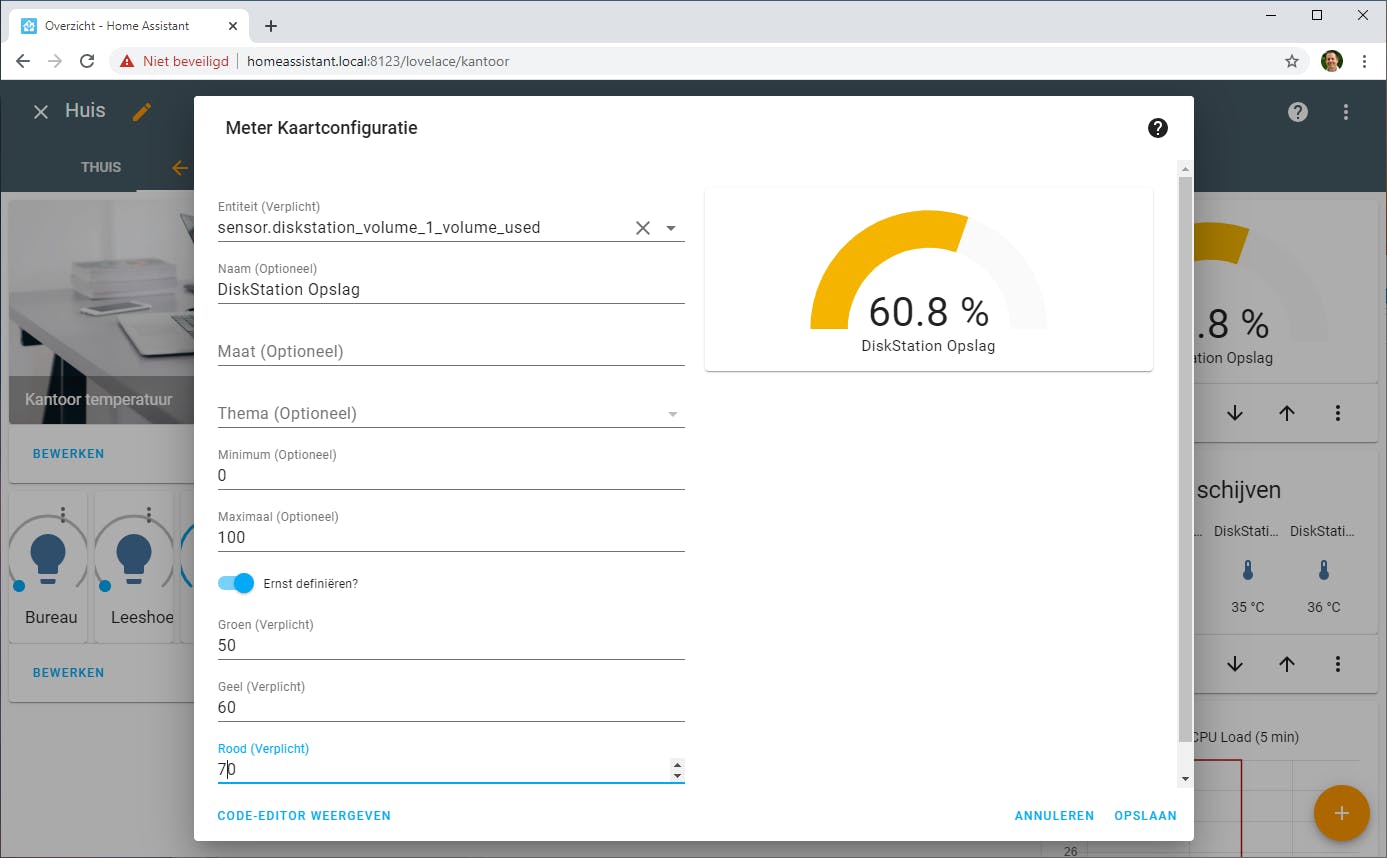Switch to the THUIS tab
The image size is (1387, 858).
(x=101, y=167)
